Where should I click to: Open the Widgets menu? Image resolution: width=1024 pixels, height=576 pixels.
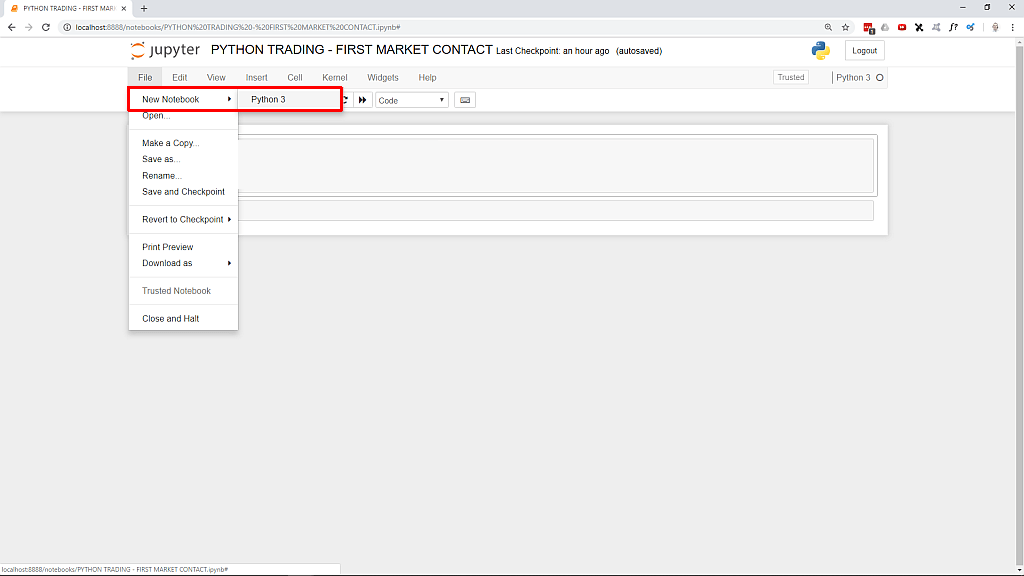383,78
